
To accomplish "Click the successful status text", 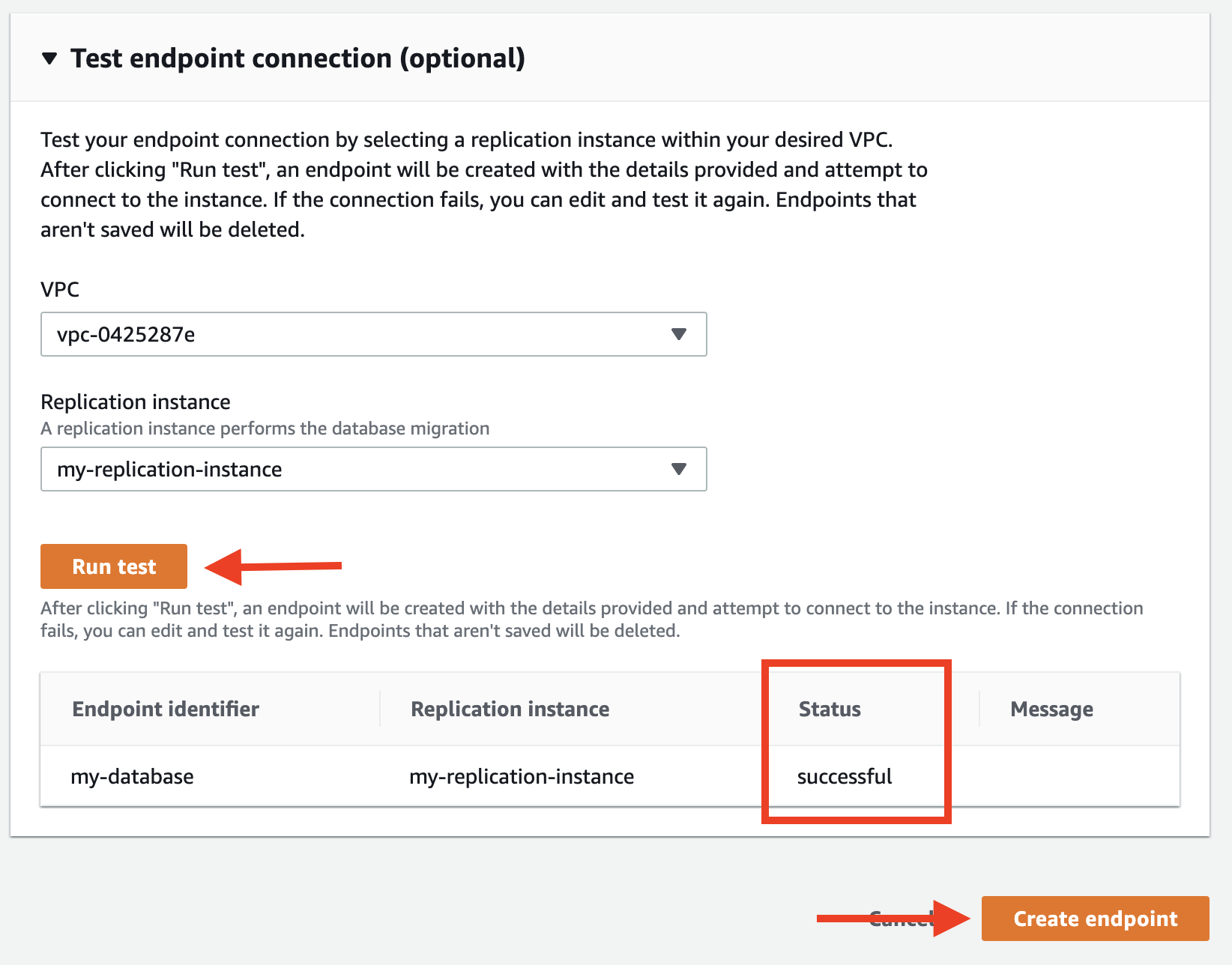I will click(x=845, y=776).
